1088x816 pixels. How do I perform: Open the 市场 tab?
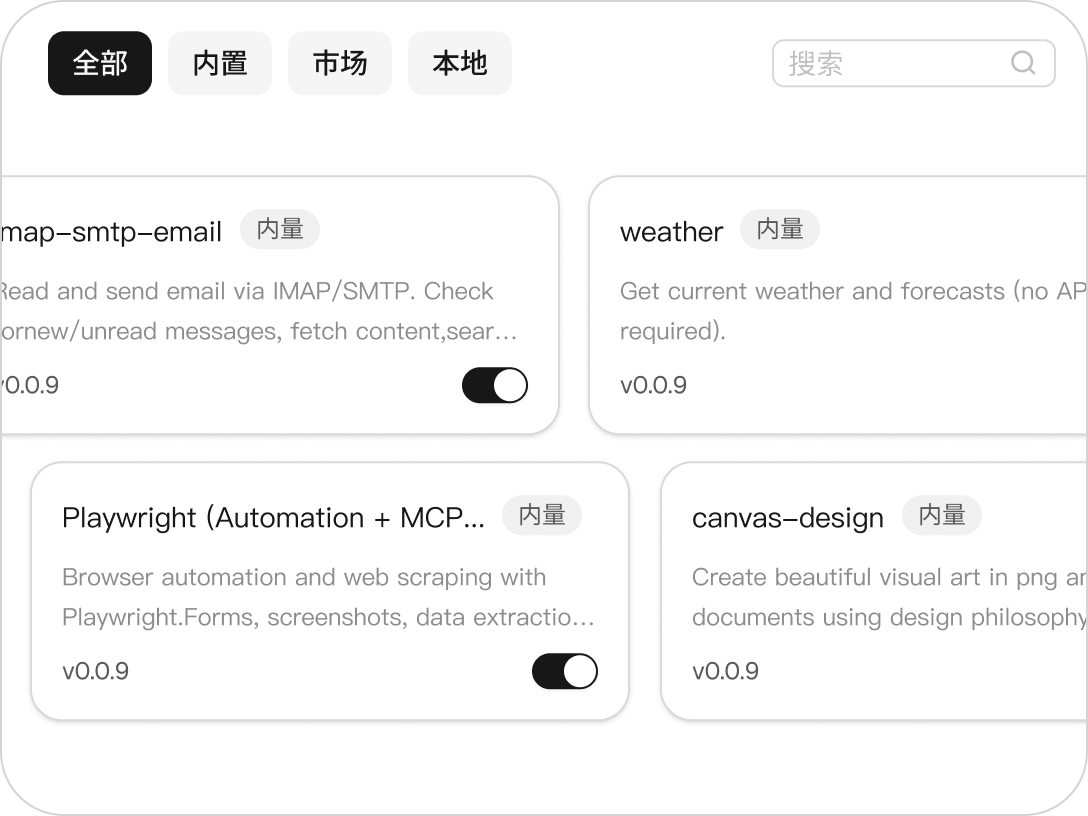[340, 63]
